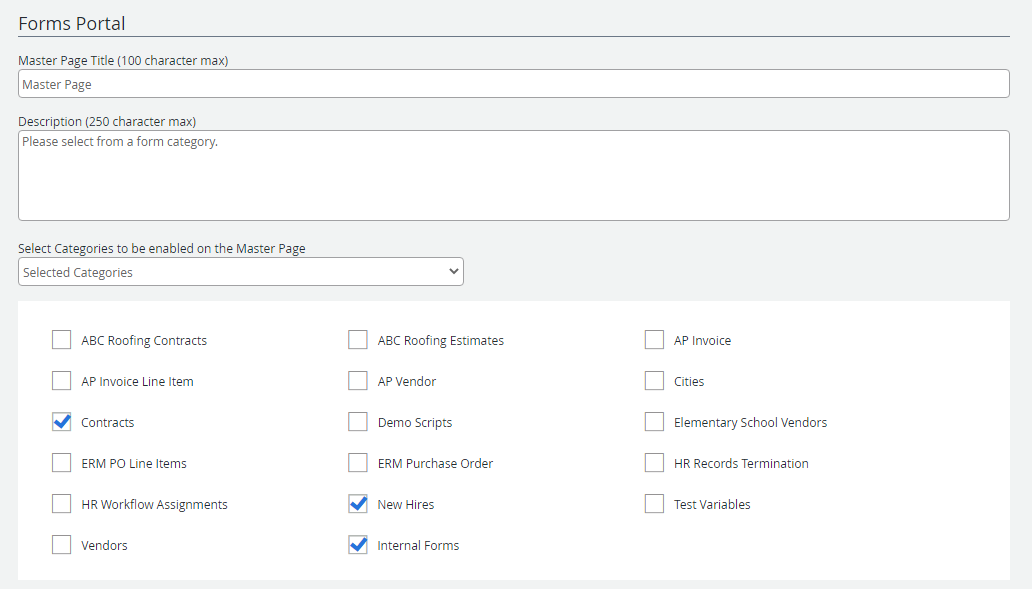Enable ERM PO Line Items checkbox
Screen dimensions: 1032x589
point(62,463)
